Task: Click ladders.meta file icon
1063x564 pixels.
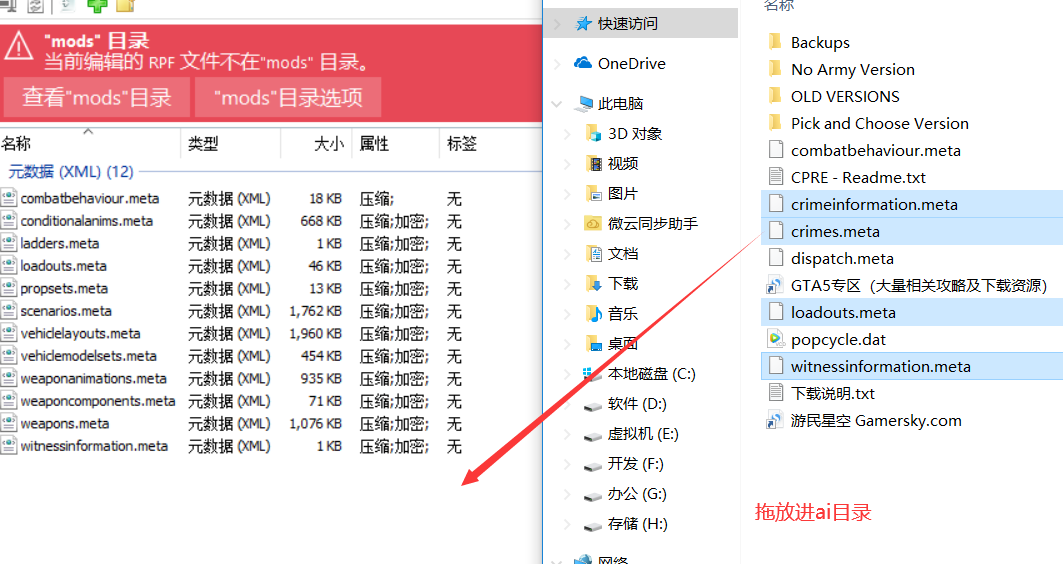Action: [x=9, y=243]
